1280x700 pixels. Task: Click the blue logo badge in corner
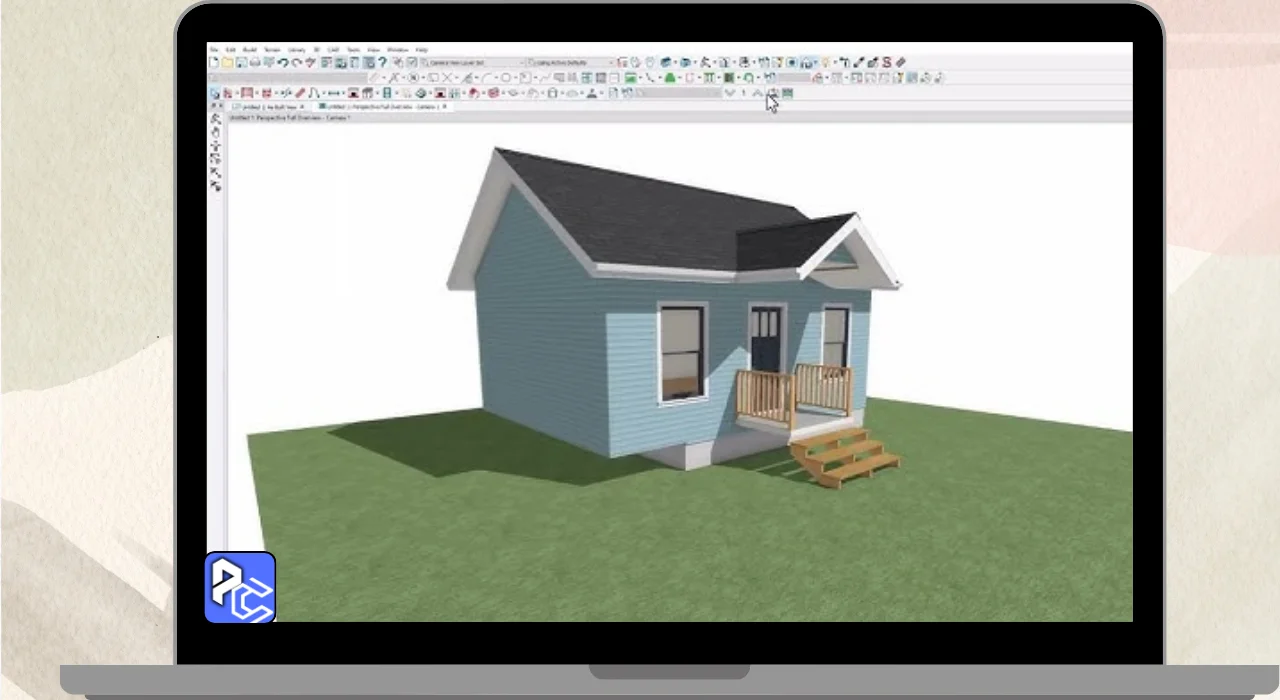coord(240,588)
